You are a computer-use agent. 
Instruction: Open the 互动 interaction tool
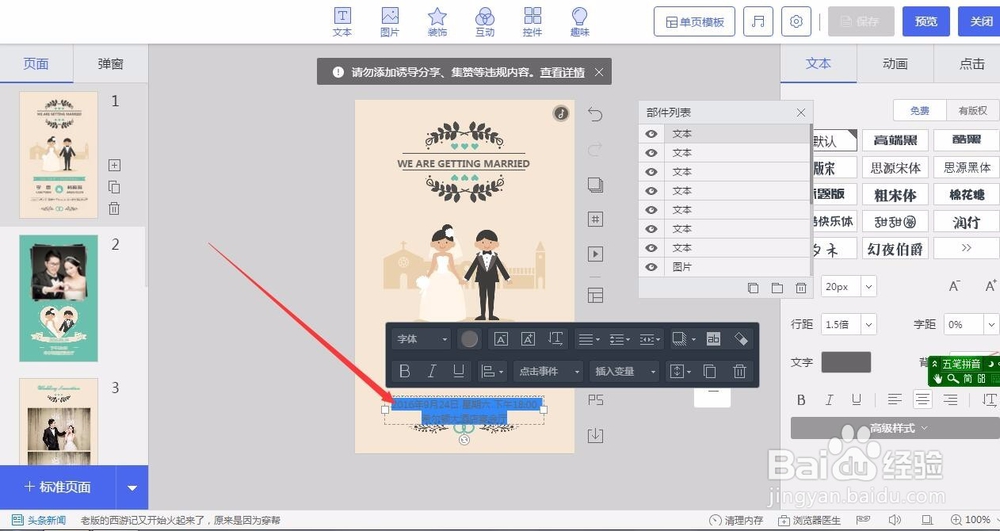(485, 22)
